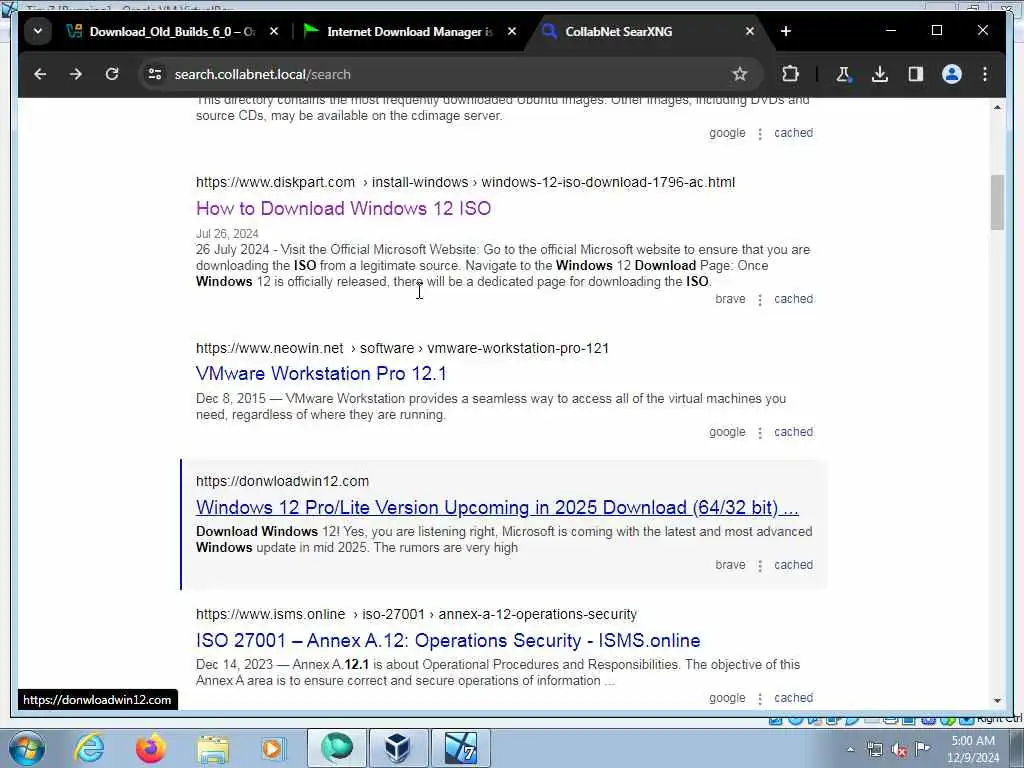Click the scrollbar down arrow
The width and height of the screenshot is (1024, 768).
point(997,700)
